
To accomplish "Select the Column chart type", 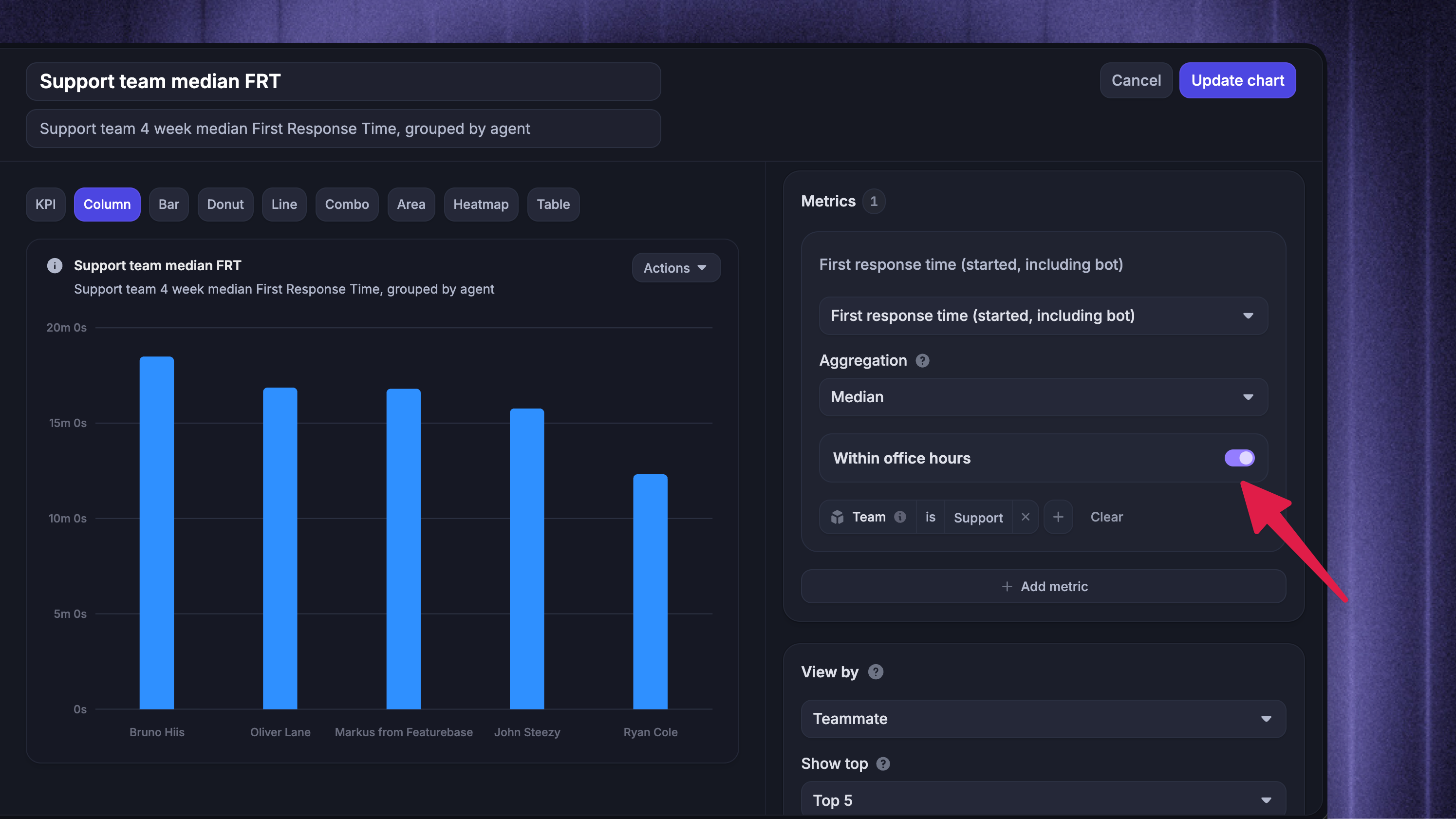I will pos(108,205).
